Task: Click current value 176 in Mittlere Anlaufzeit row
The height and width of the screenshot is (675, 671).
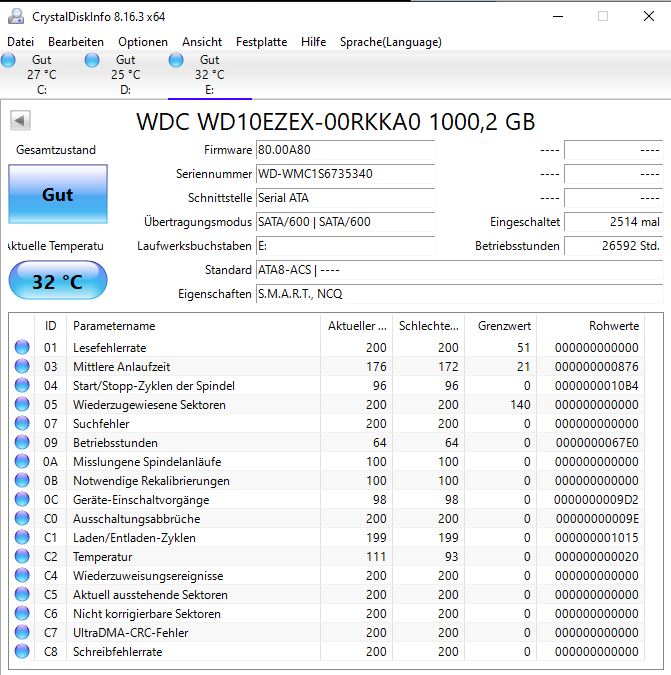Action: (376, 367)
